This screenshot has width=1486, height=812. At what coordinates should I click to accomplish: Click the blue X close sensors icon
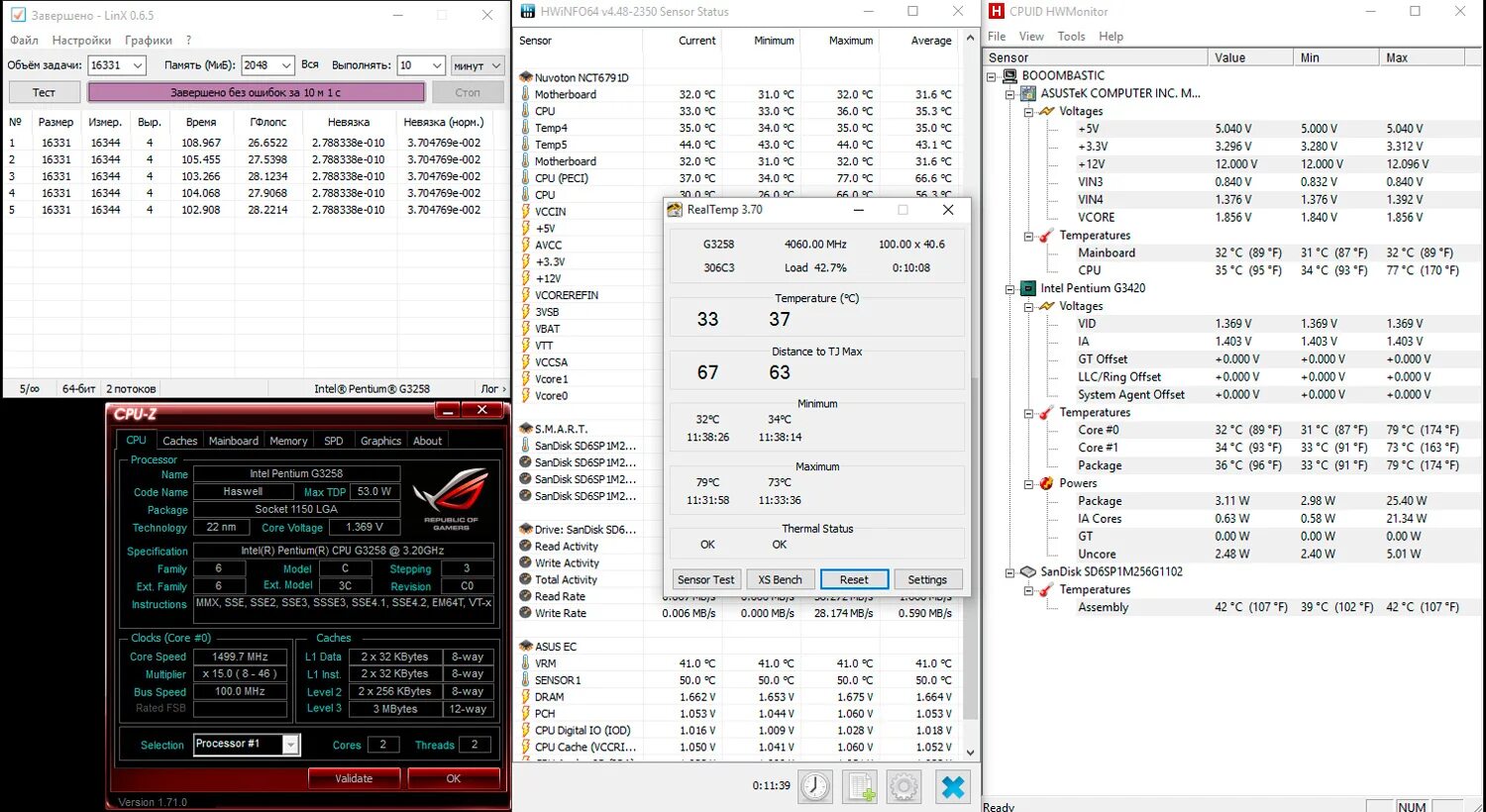coord(953,787)
